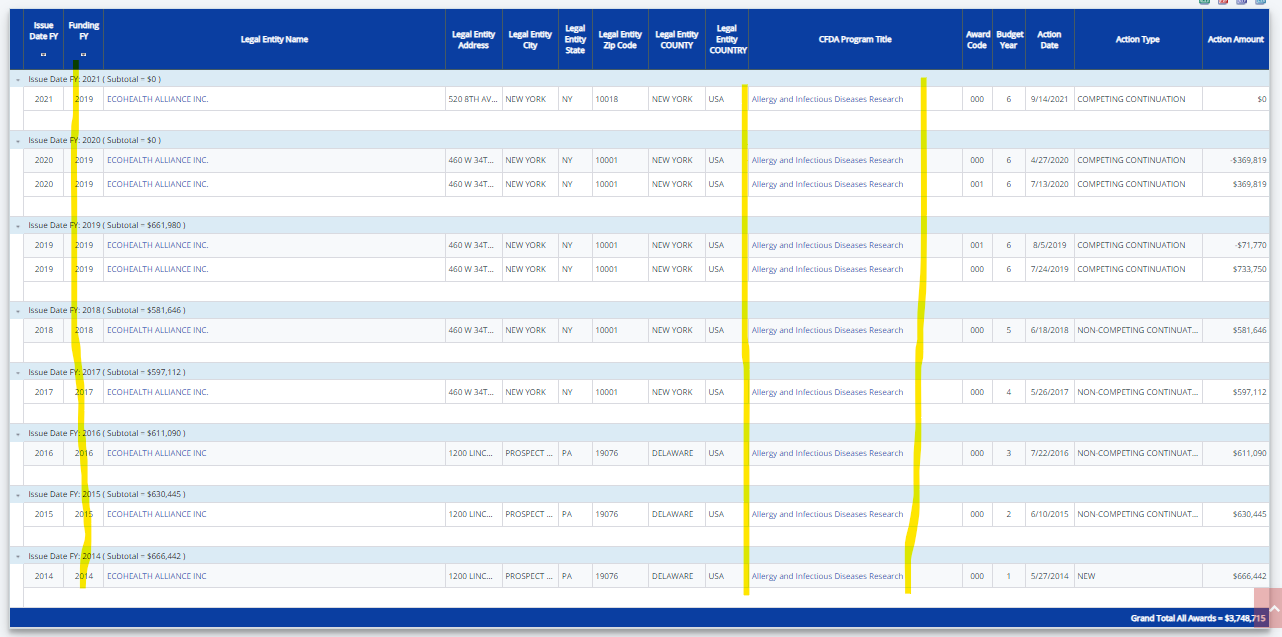This screenshot has height=637, width=1282.
Task: Sort by the Legal Entity Name column header
Action: pyautogui.click(x=275, y=40)
